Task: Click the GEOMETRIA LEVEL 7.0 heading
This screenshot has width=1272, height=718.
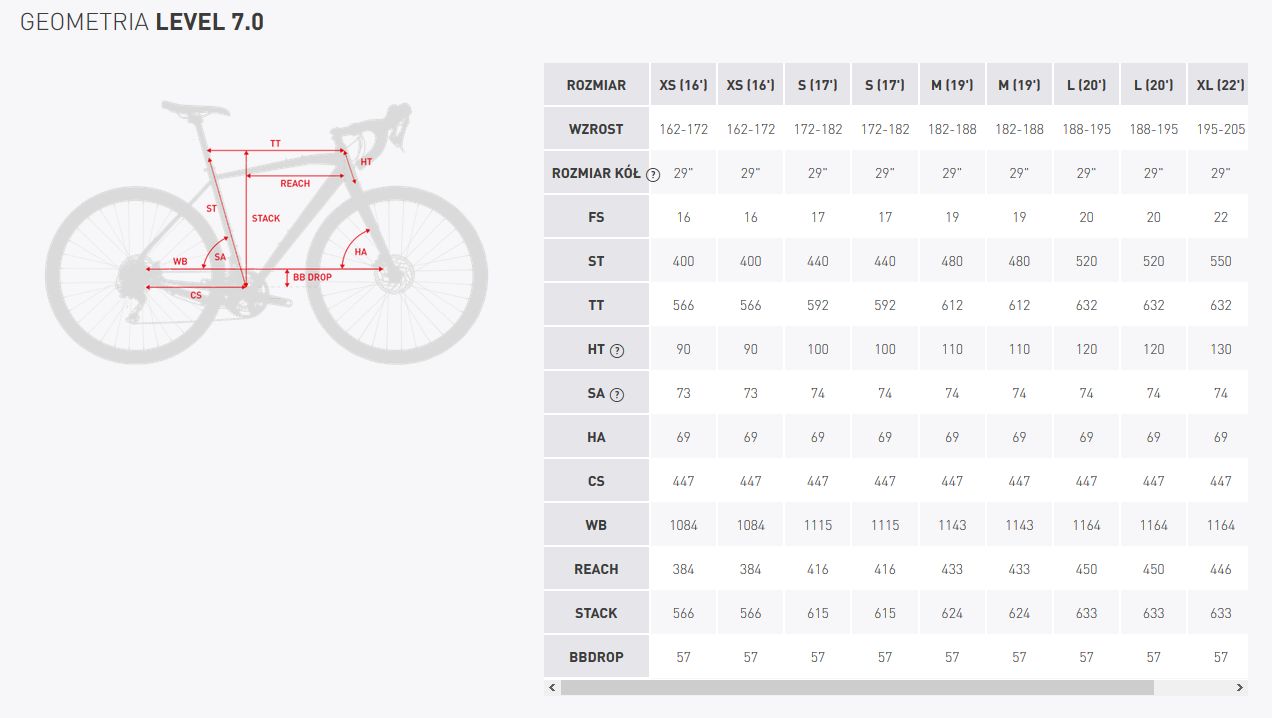Action: (x=142, y=22)
